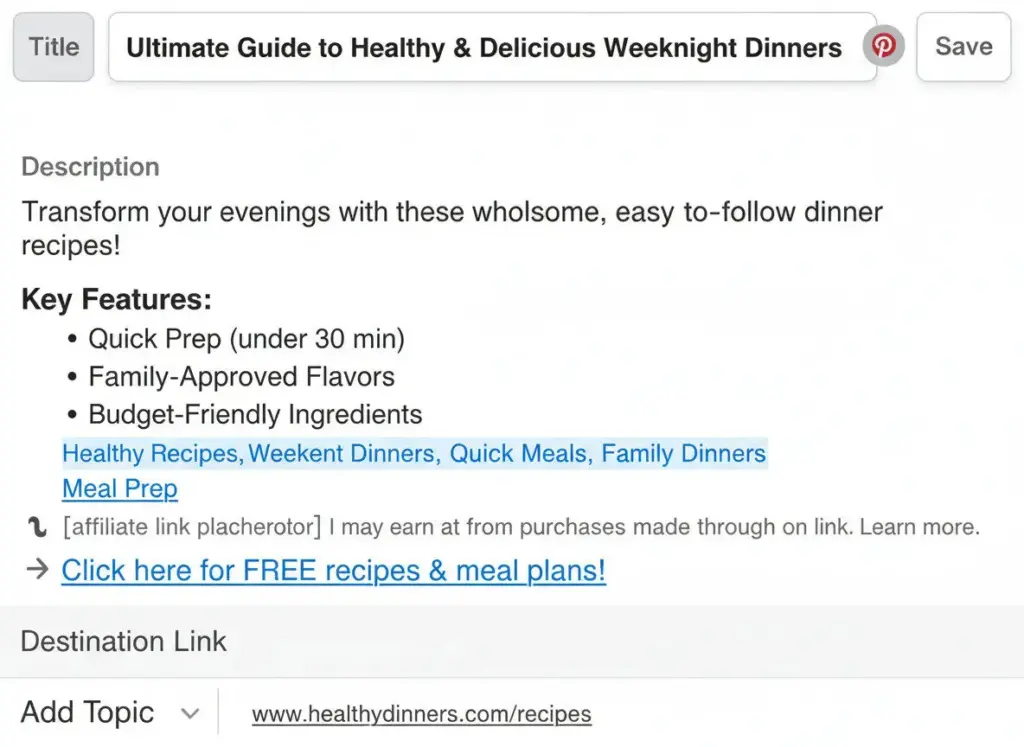Select the Healthy Recipes tag
Screen dimensions: 1024x747
click(148, 453)
